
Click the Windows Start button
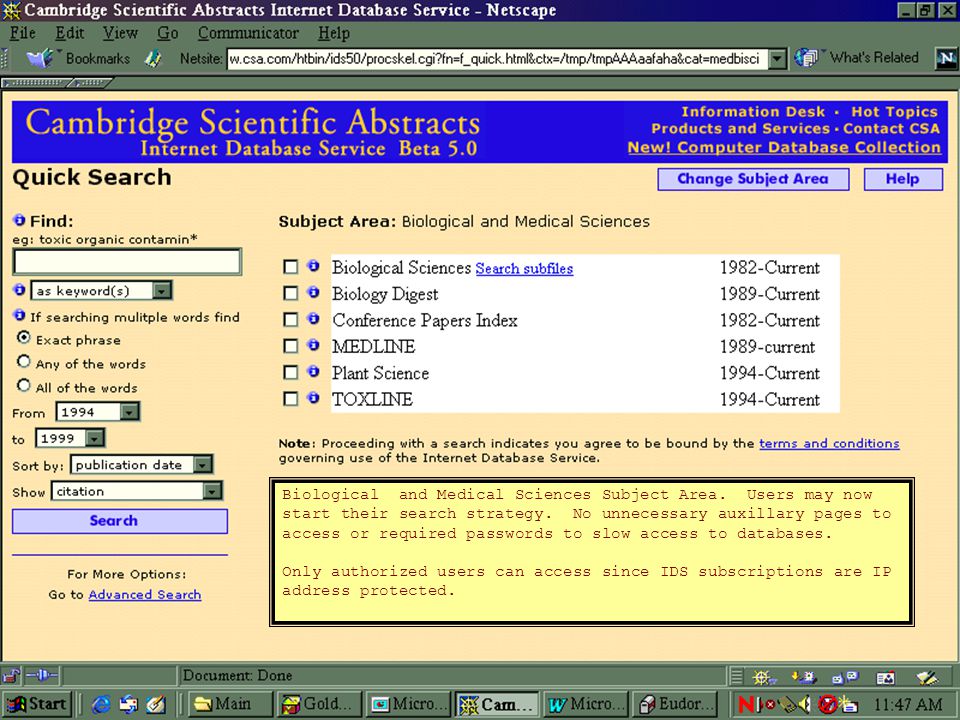pos(37,705)
